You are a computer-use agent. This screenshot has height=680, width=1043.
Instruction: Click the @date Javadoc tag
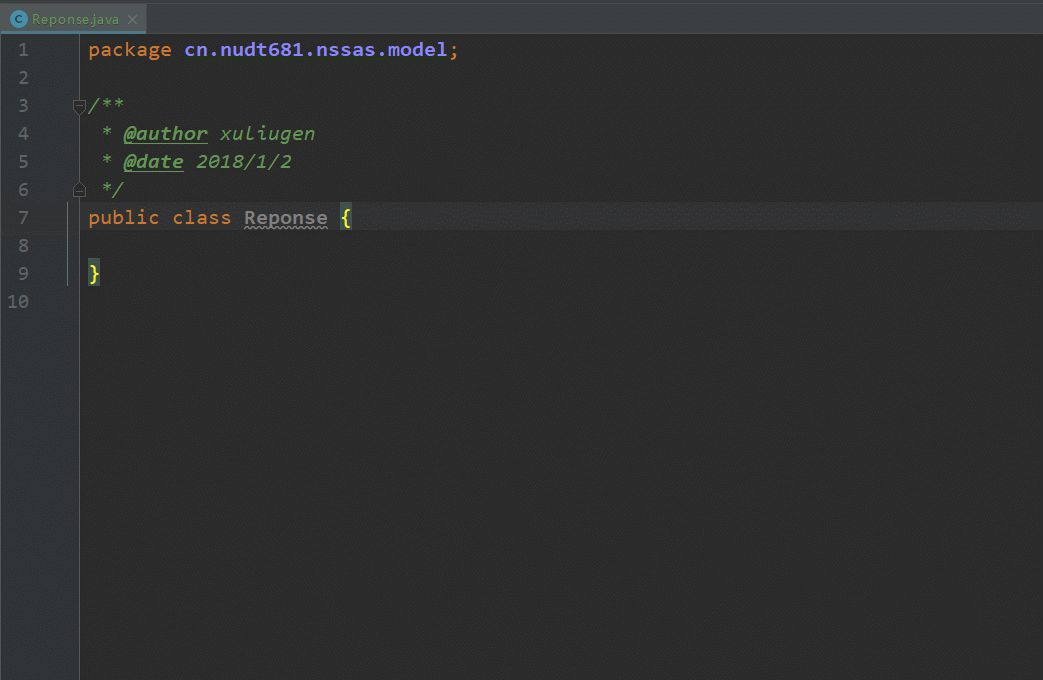pos(153,162)
